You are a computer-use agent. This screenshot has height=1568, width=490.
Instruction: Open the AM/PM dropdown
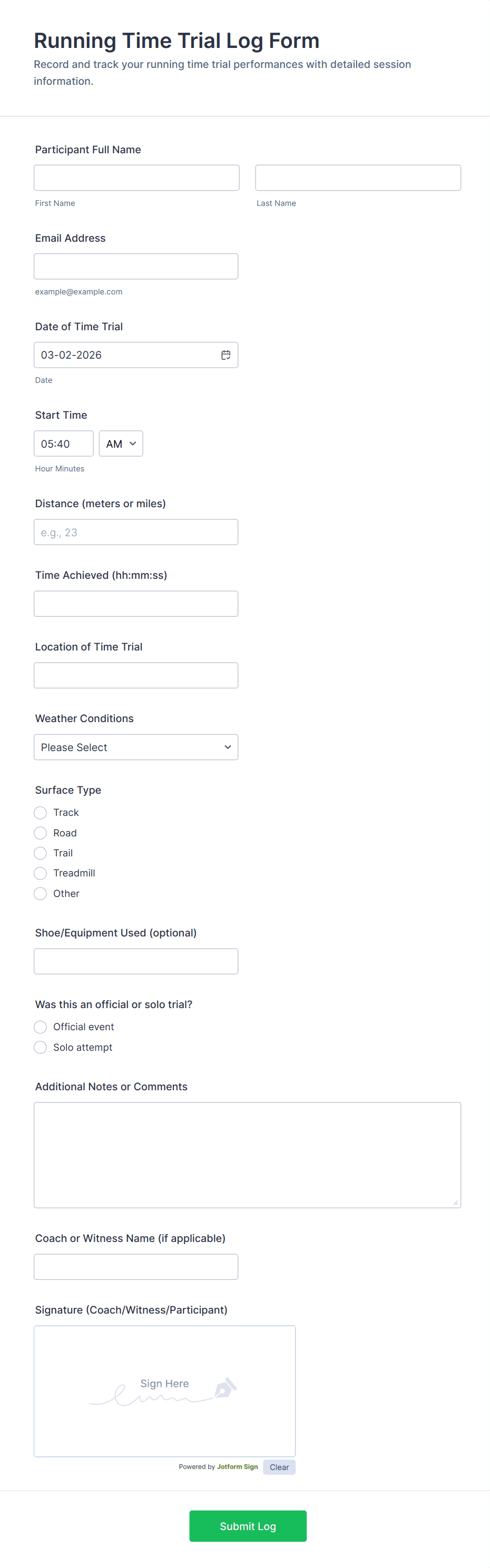coord(121,443)
